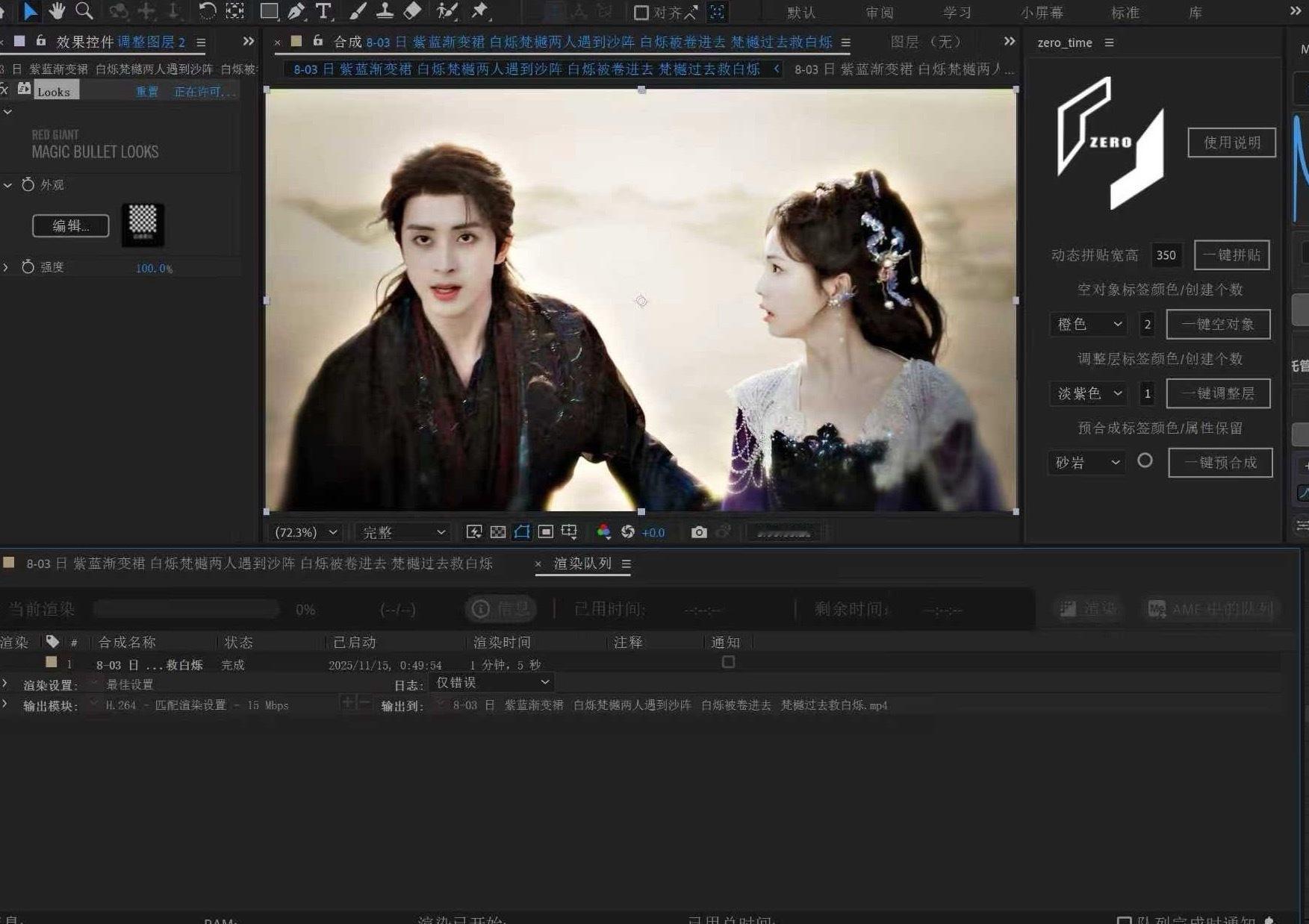Screen dimensions: 1309x924
Task: Click the 输出到 mp4 file name link
Action: click(x=670, y=705)
